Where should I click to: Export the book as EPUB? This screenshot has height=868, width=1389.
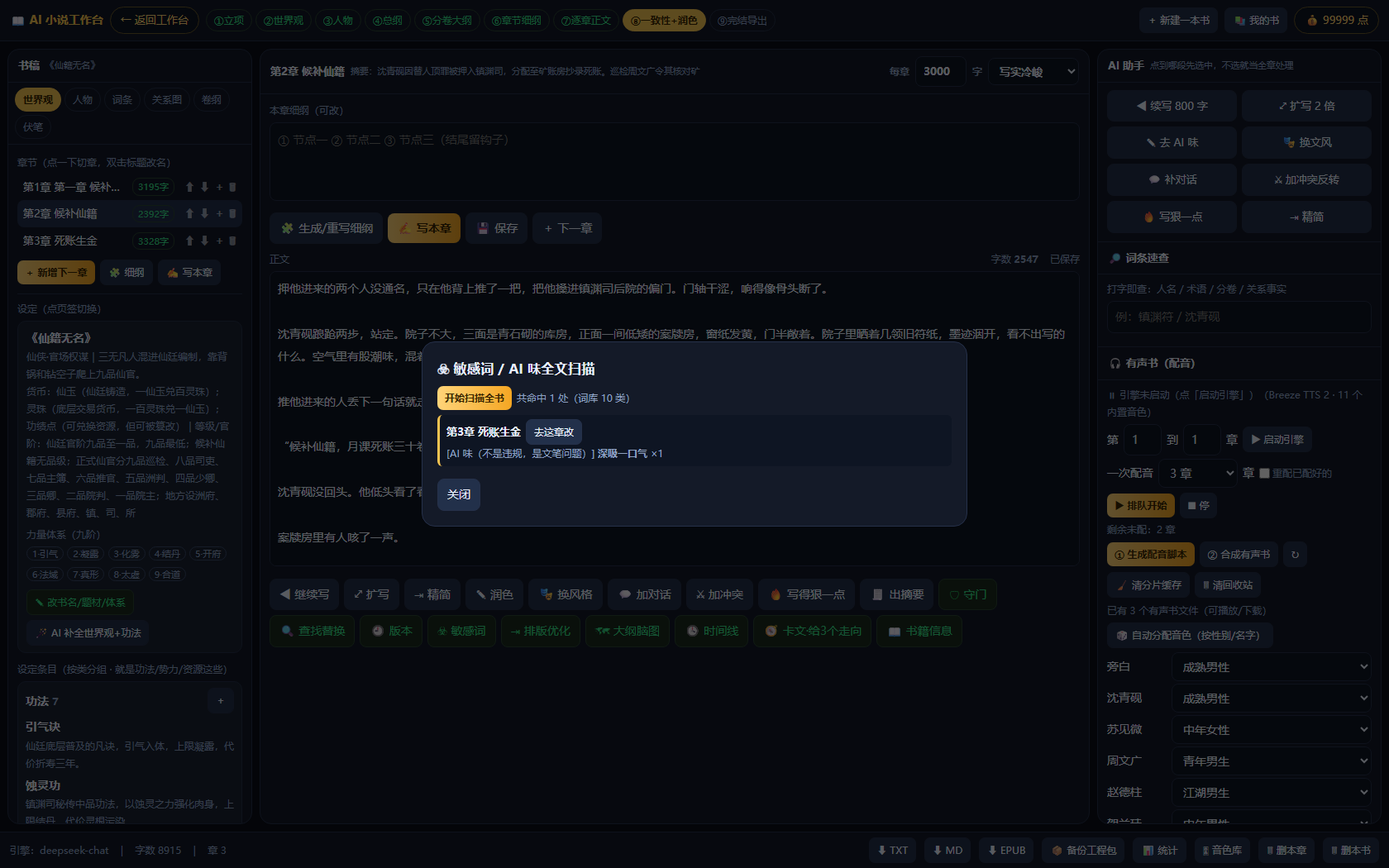[x=1006, y=850]
